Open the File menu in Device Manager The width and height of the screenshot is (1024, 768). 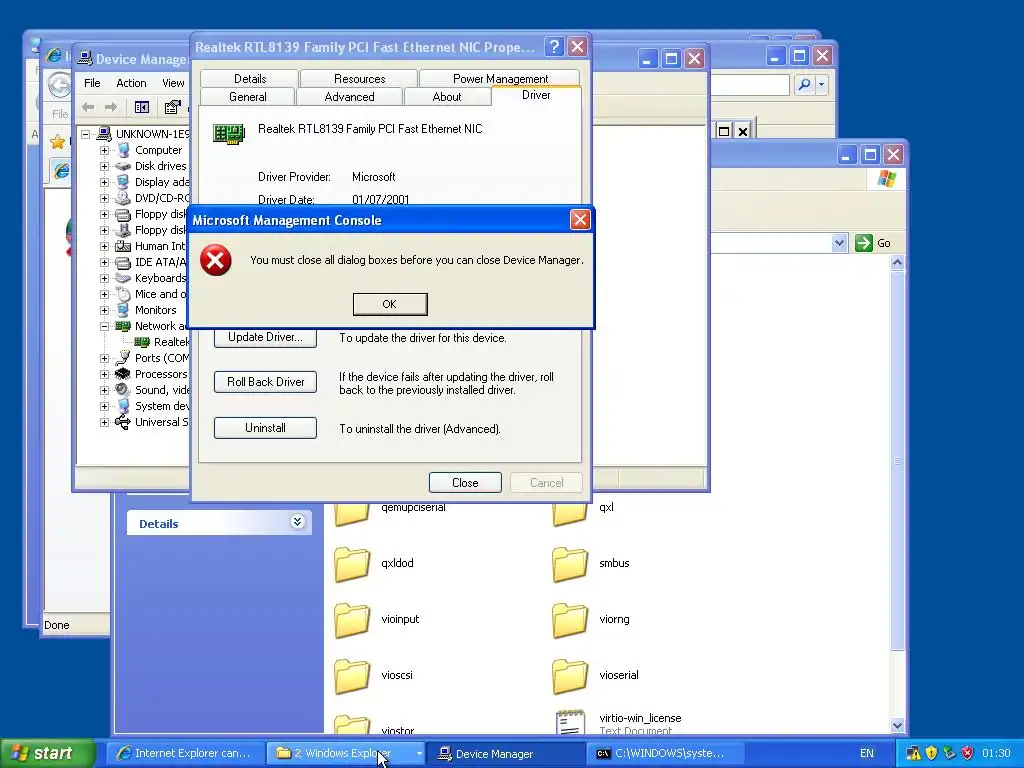click(92, 83)
